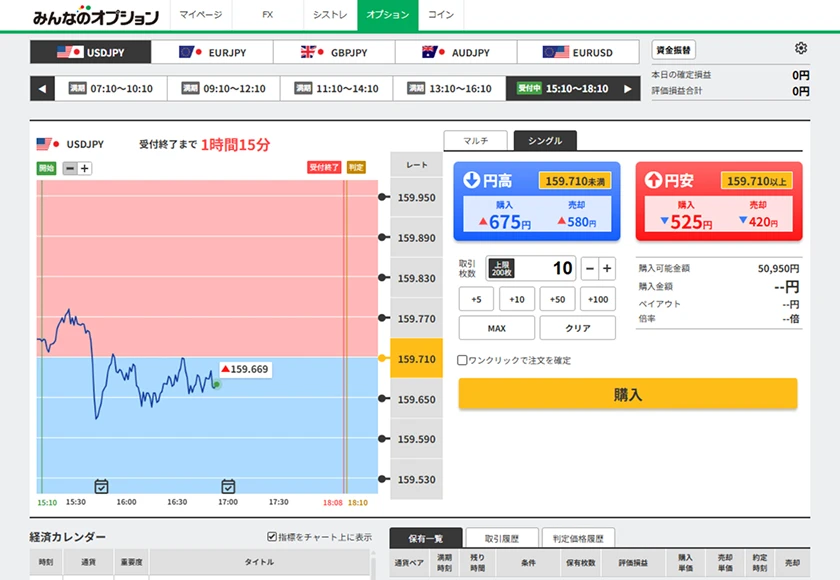Select GBPJPY currency pair tab
Viewport: 840px width, 580px height.
click(x=334, y=52)
